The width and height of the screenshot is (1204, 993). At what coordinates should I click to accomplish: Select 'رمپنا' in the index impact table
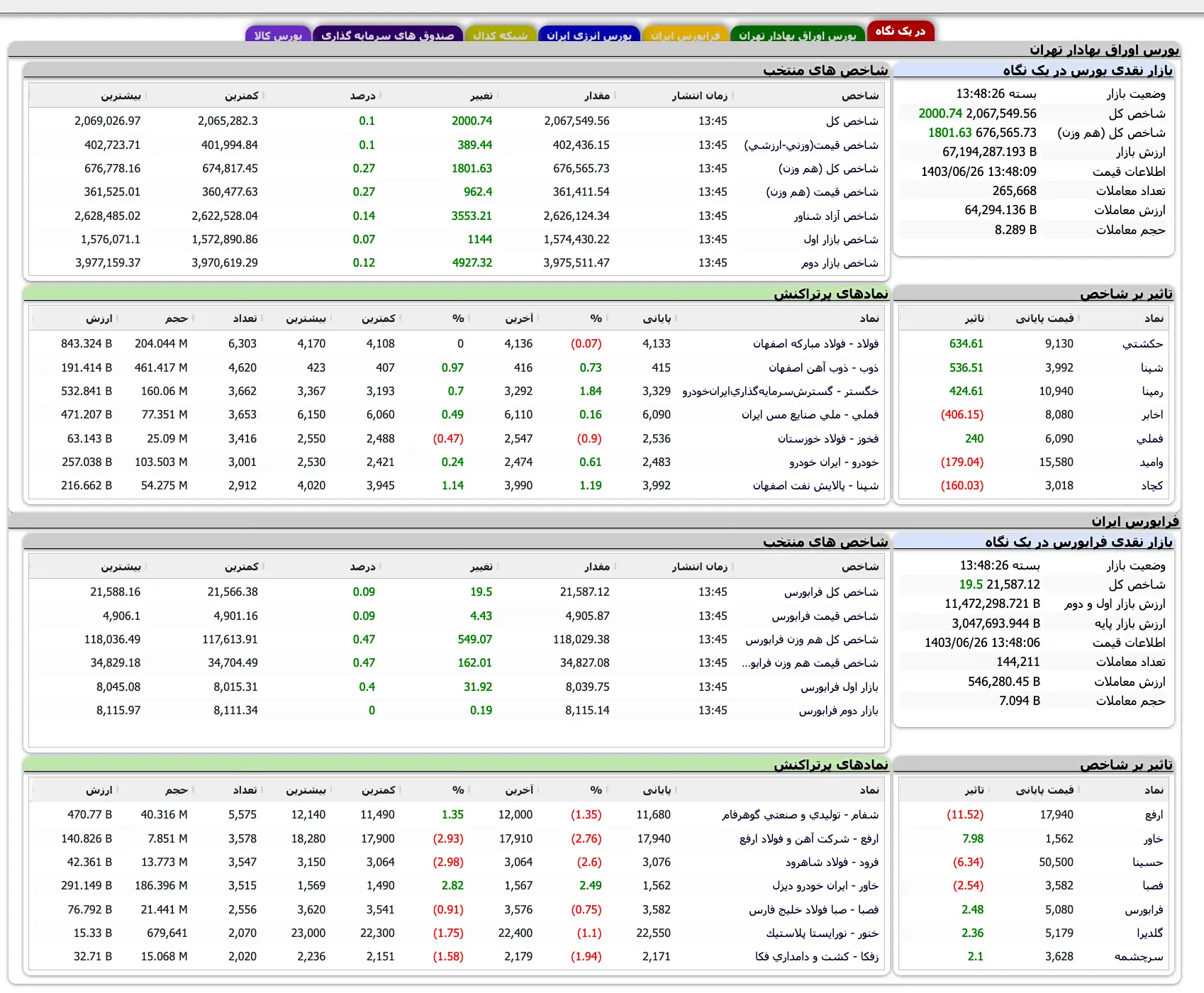(x=1152, y=392)
